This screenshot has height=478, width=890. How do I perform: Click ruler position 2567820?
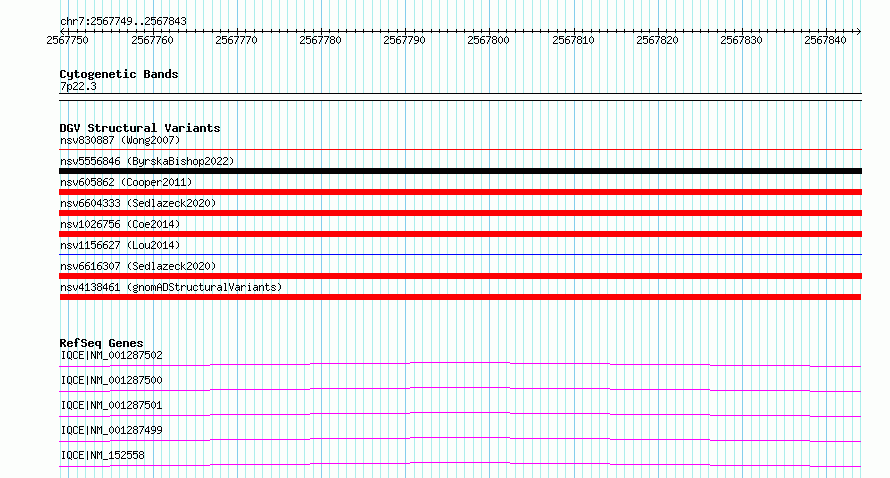[x=657, y=40]
